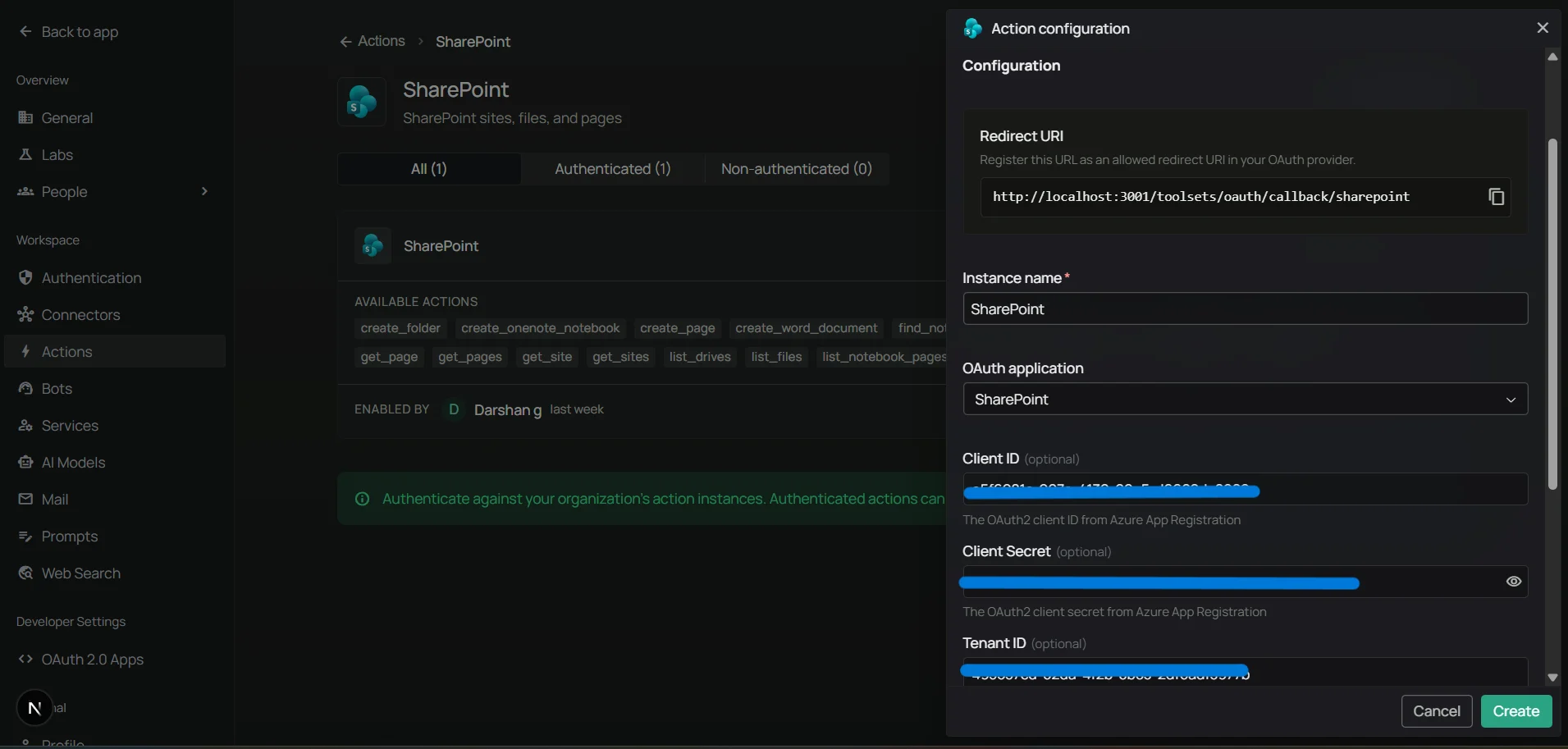Click the Redirect URI URL text
Viewport: 1568px width, 749px height.
1200,197
